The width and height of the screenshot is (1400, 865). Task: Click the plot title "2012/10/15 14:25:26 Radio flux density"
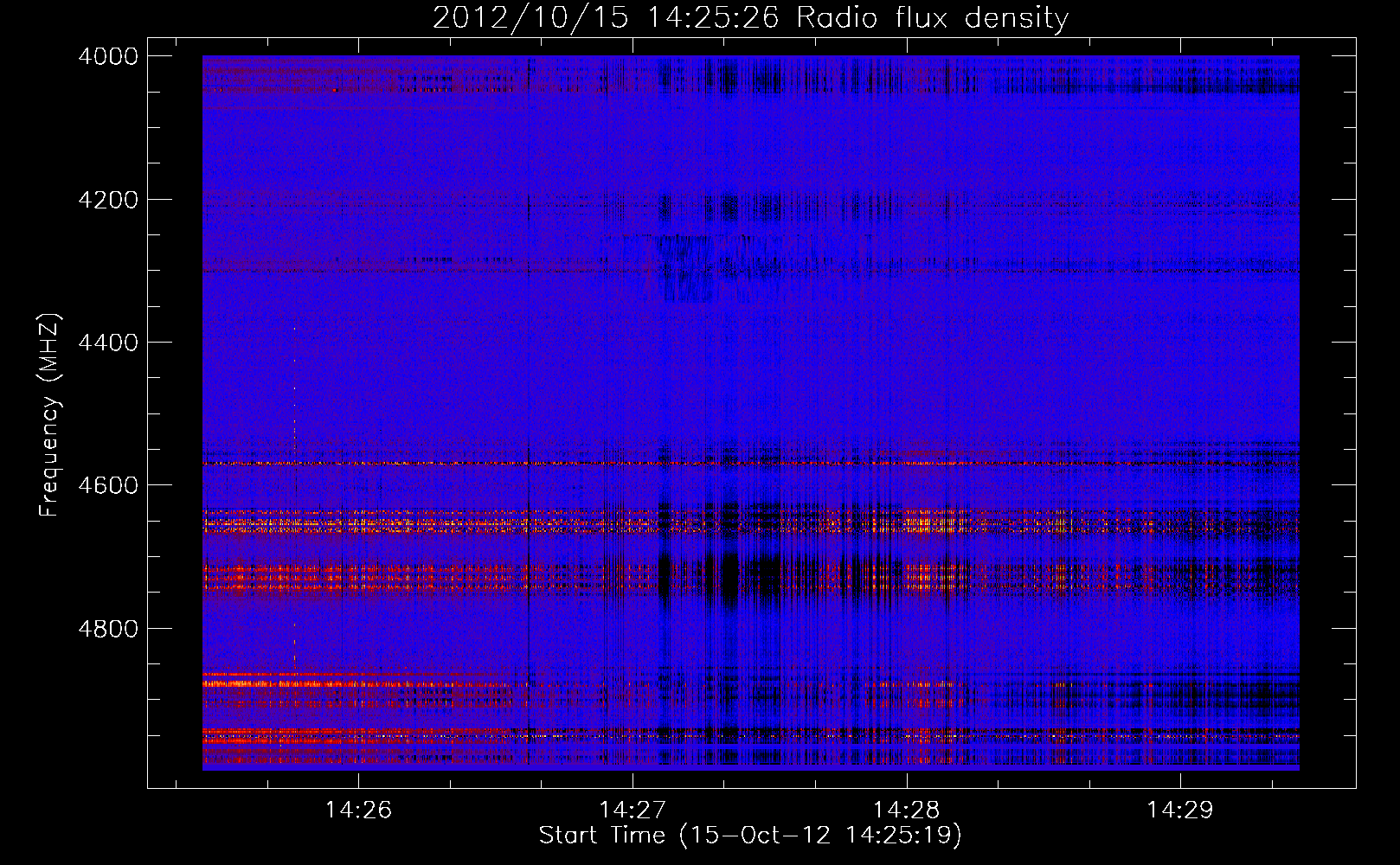coord(750,17)
